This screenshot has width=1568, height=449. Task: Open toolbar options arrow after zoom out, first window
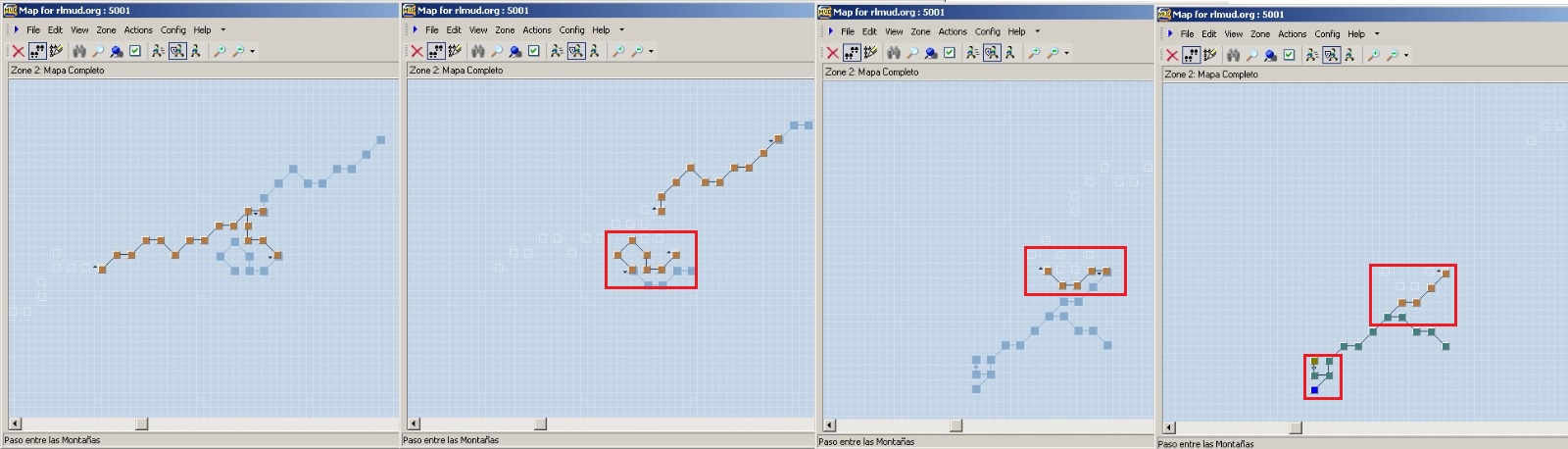[x=253, y=51]
